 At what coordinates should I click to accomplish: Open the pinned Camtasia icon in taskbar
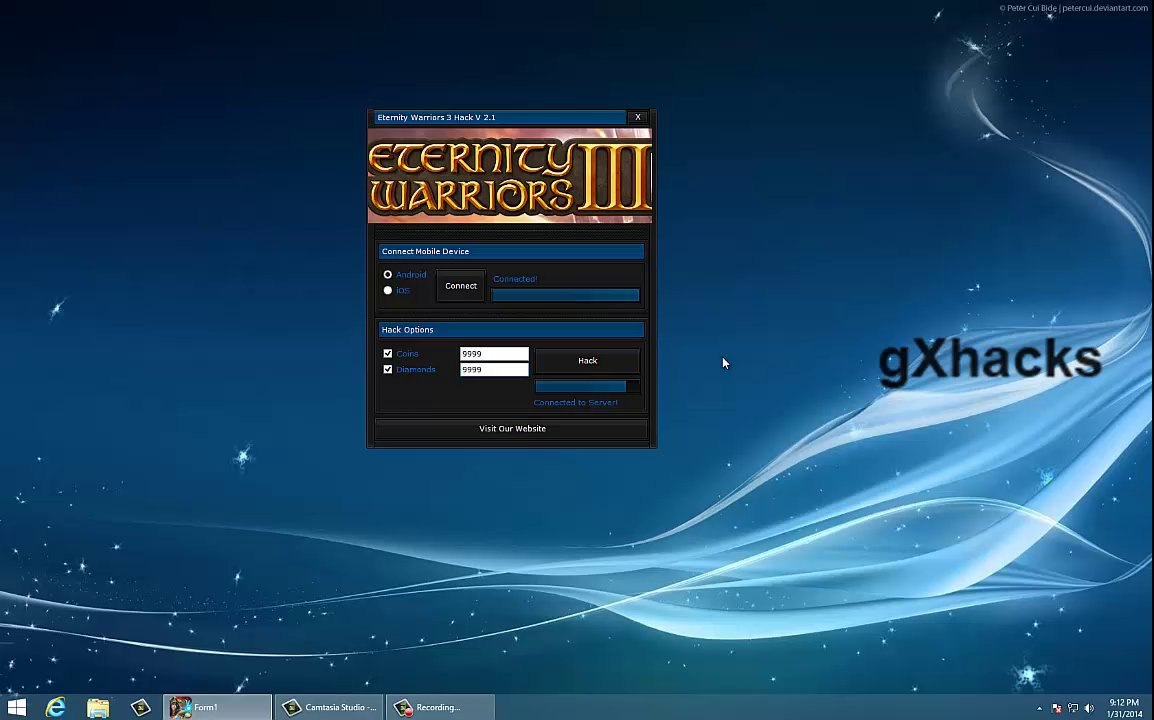(141, 707)
